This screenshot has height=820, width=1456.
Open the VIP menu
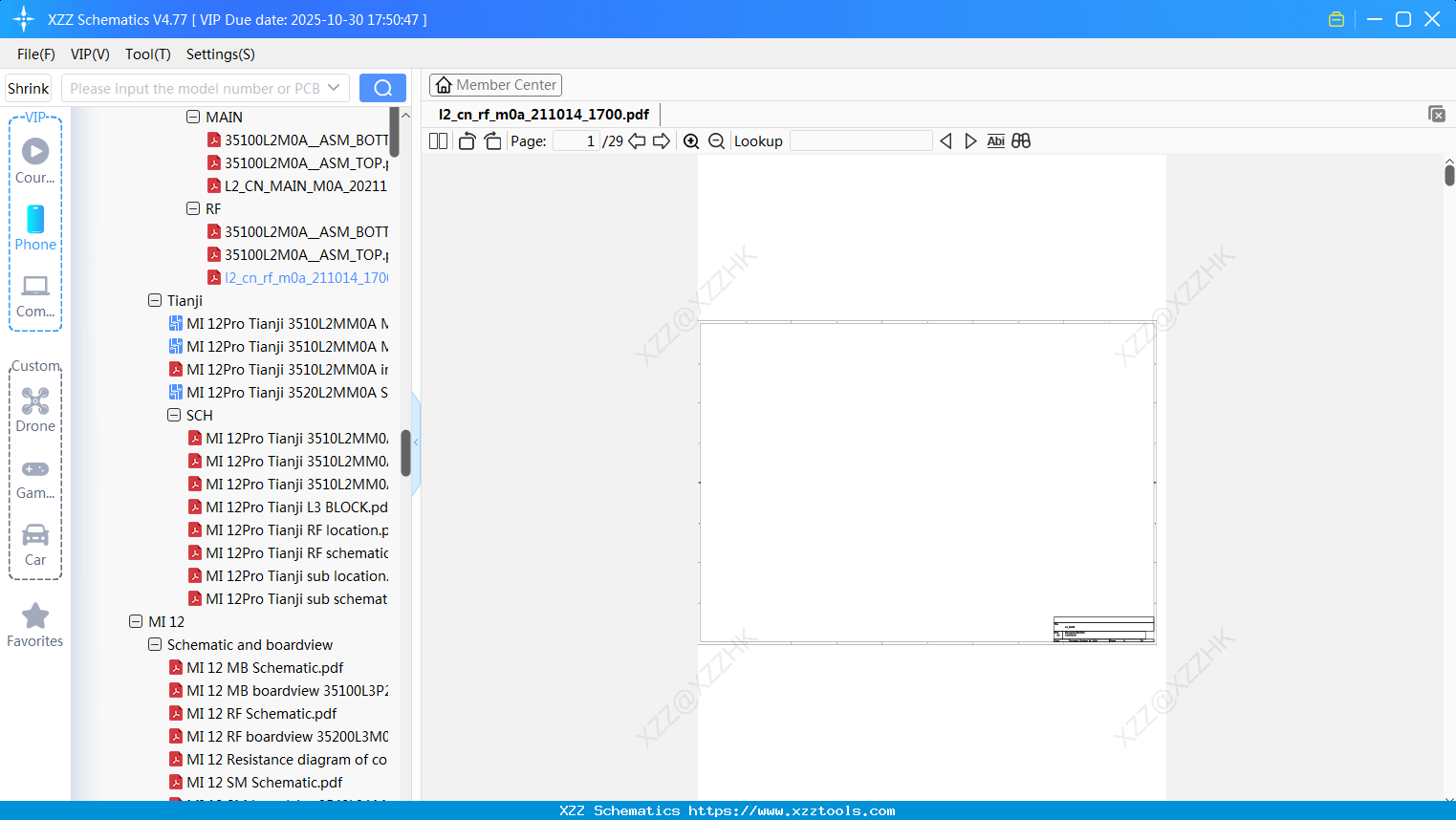point(90,54)
